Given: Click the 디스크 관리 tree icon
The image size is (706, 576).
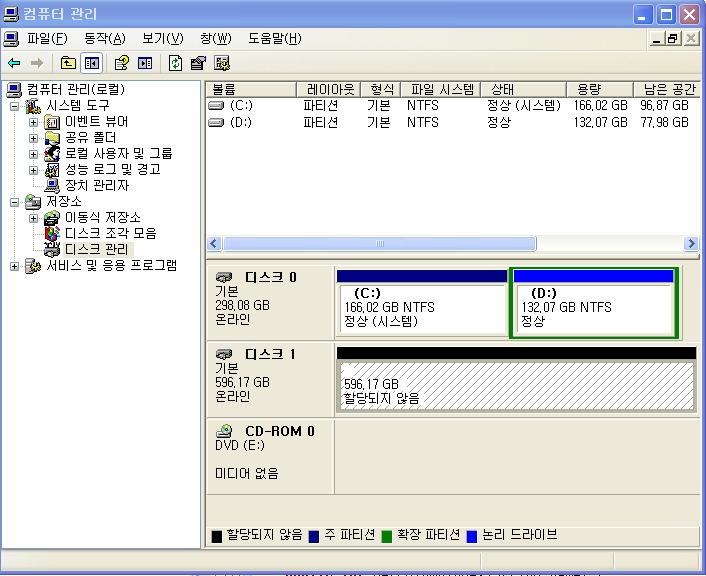Looking at the screenshot, I should click(52, 249).
